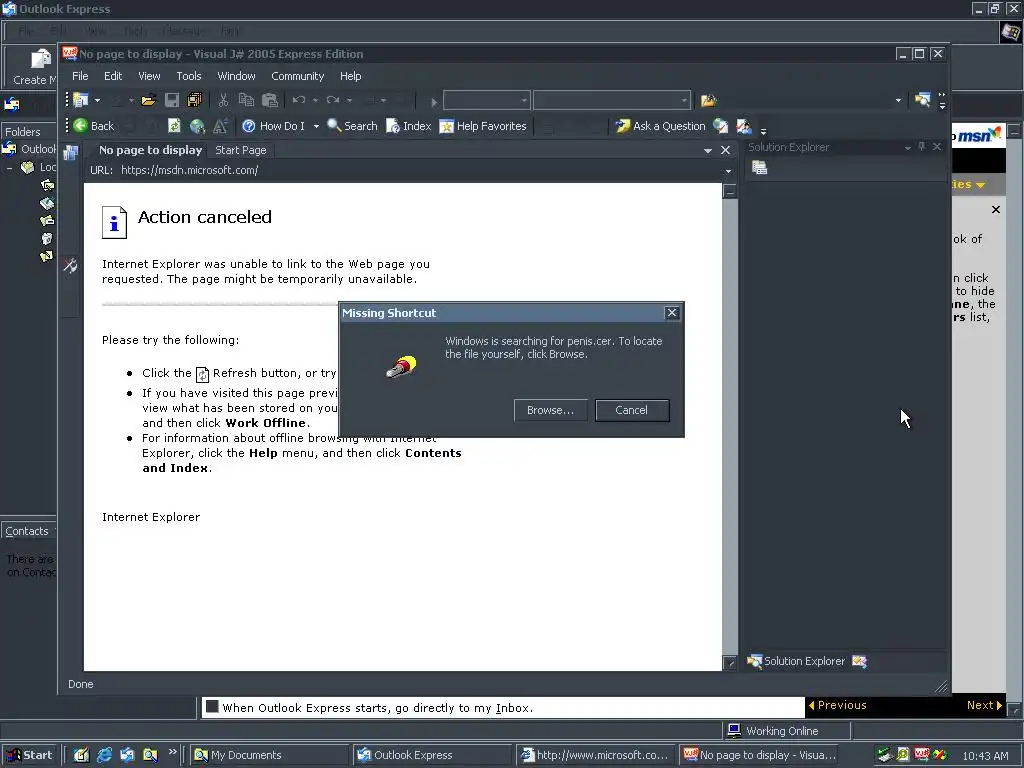Open Help Favorites
The height and width of the screenshot is (768, 1024).
(483, 126)
